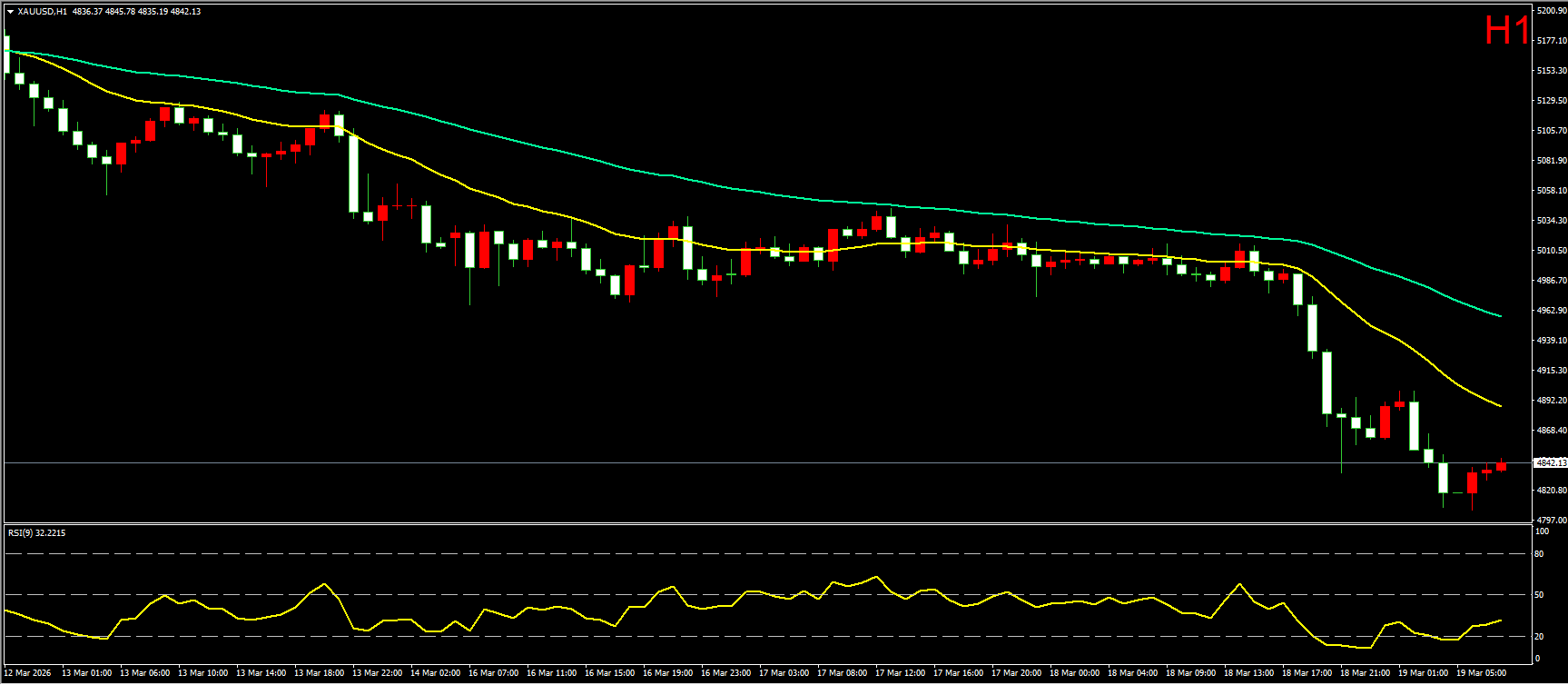1568x685 pixels.
Task: Click the yellow RSI line's latest point
Action: 1500,620
